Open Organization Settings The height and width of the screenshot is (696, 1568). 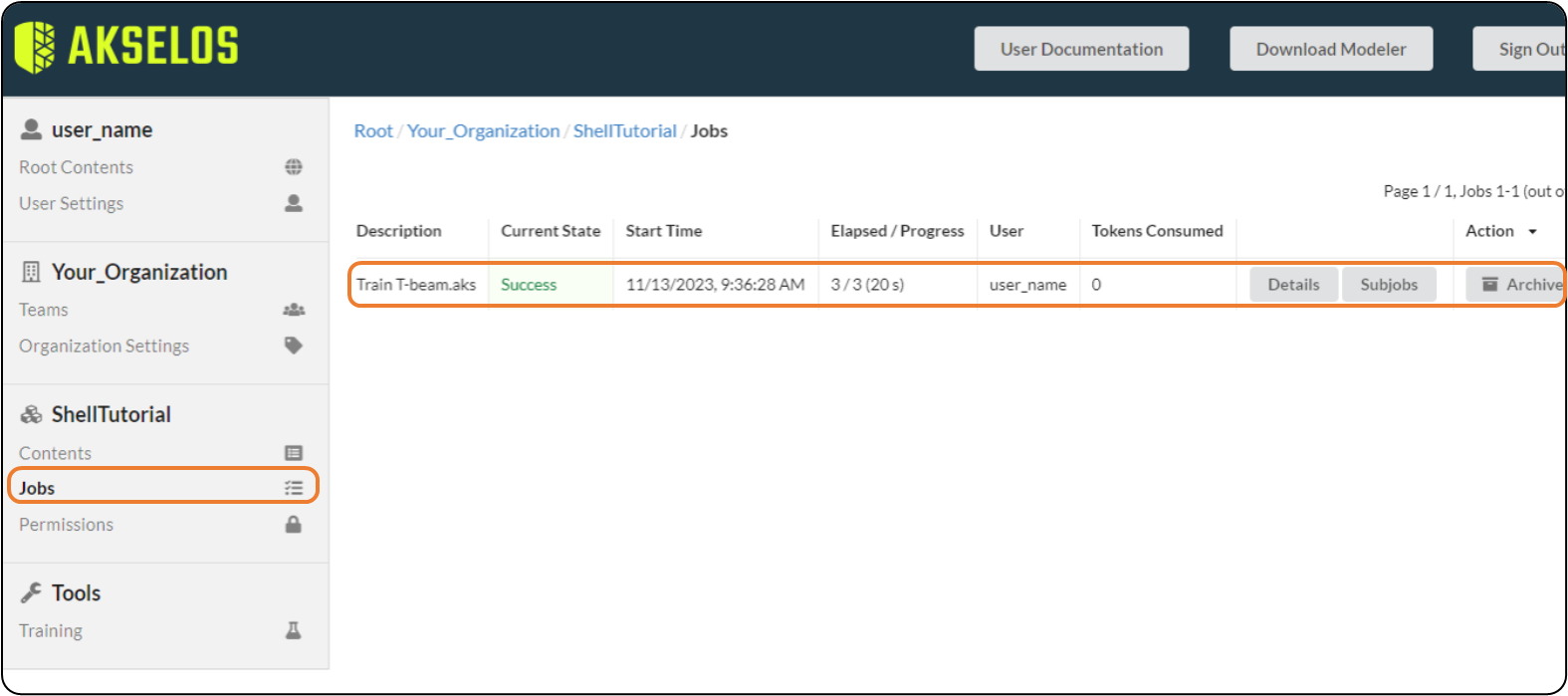tap(105, 346)
